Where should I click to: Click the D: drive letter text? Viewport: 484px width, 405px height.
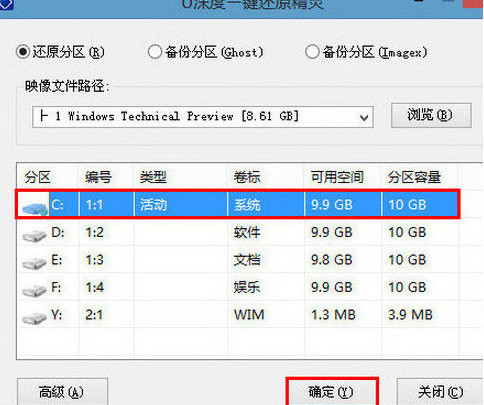[58, 232]
